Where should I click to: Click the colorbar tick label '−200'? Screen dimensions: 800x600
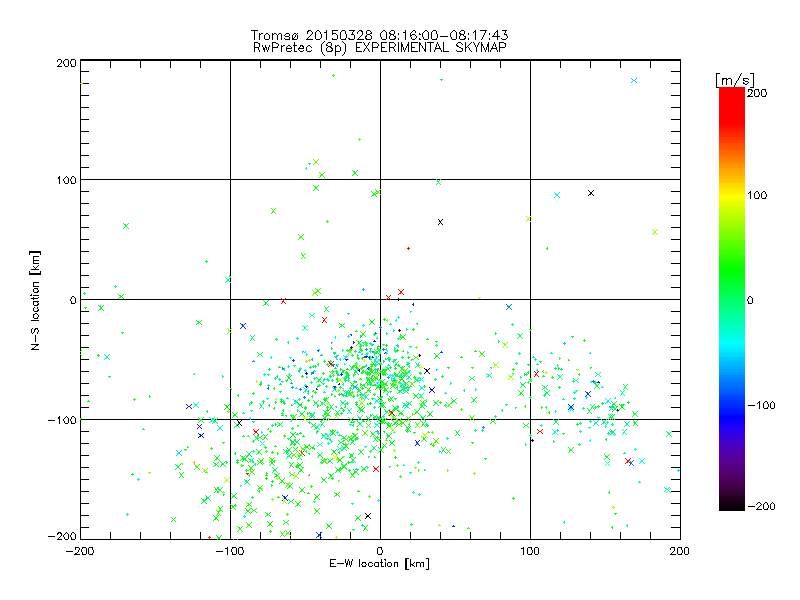click(761, 506)
